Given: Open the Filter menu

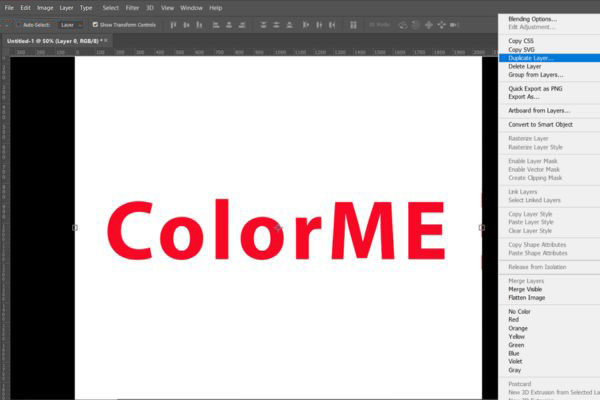Looking at the screenshot, I should point(132,8).
